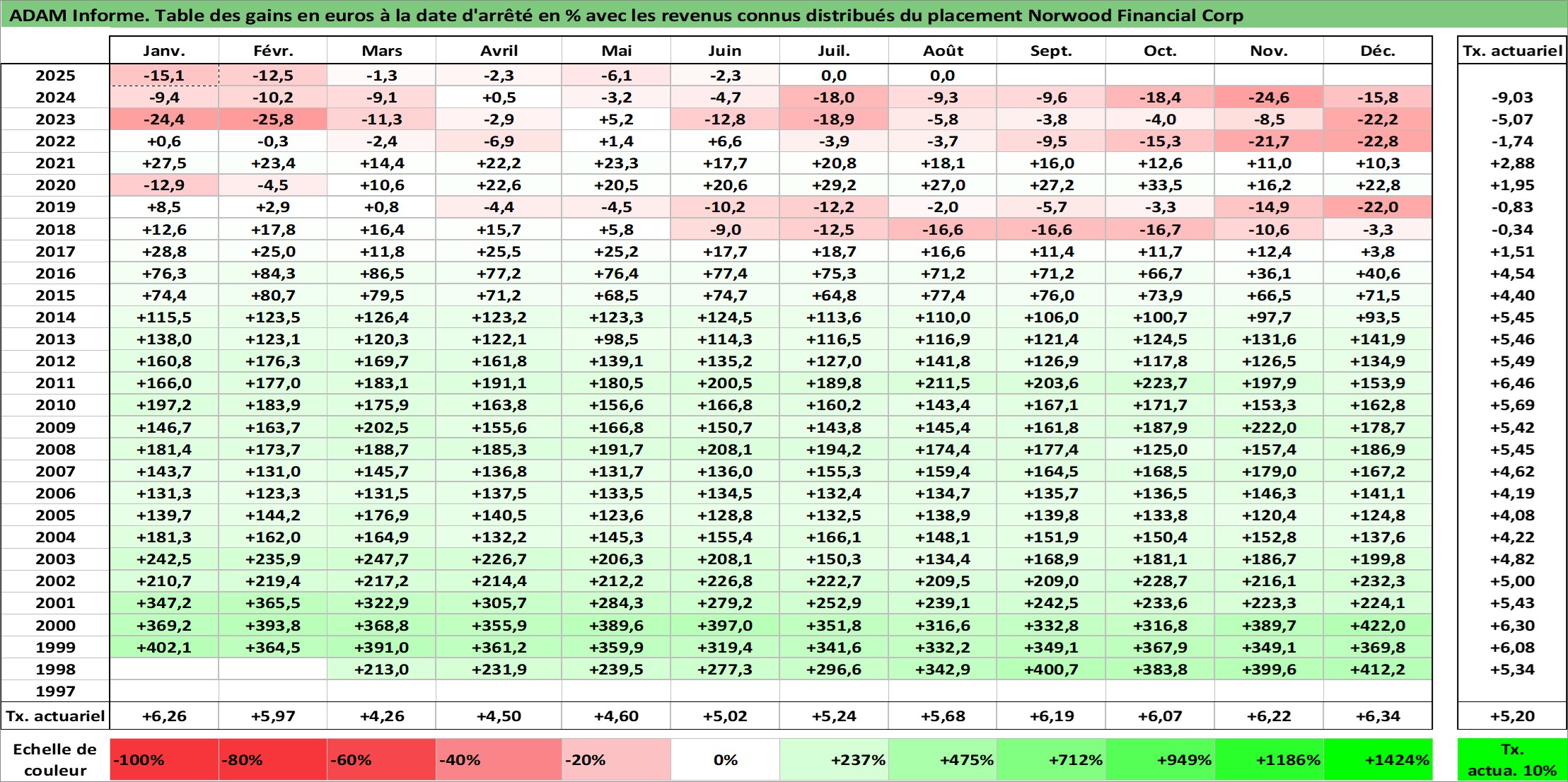Select cell +347,2 for January 2001
Screen dimensions: 1568x782
164,603
